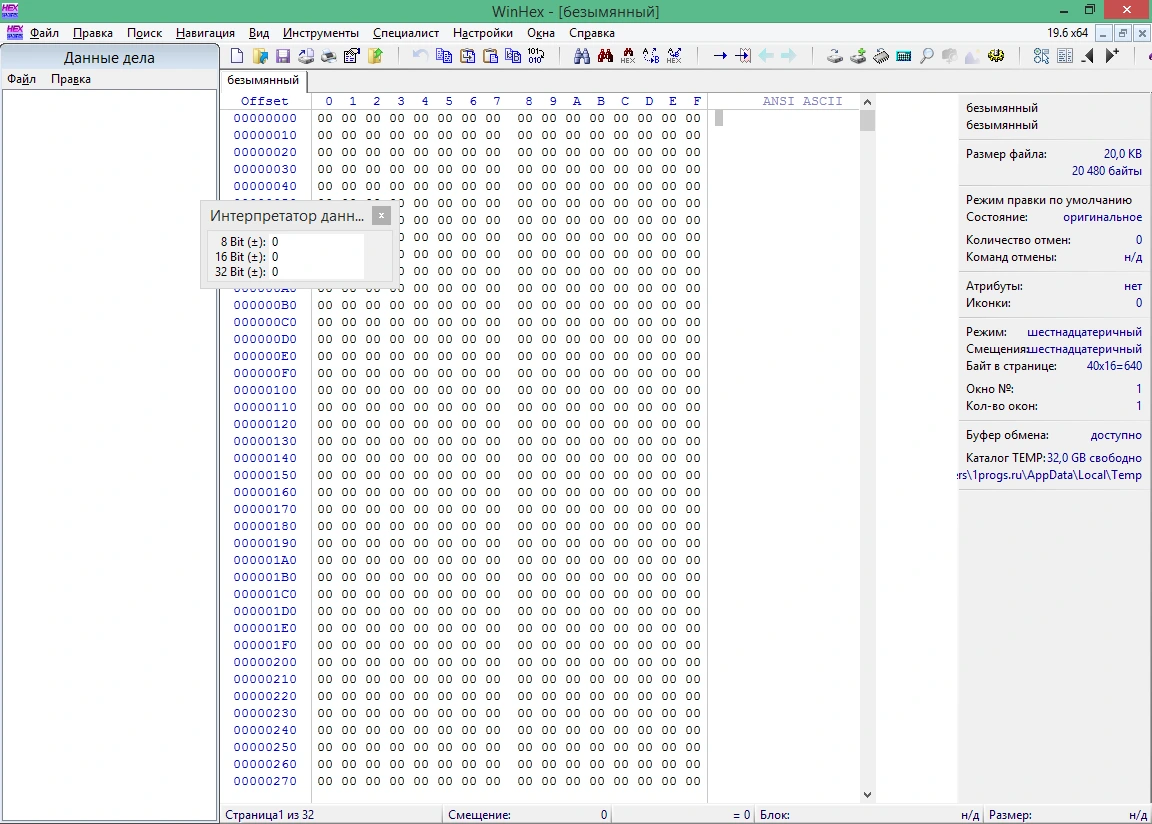Click the magnifying glass analysis icon

coord(927,56)
